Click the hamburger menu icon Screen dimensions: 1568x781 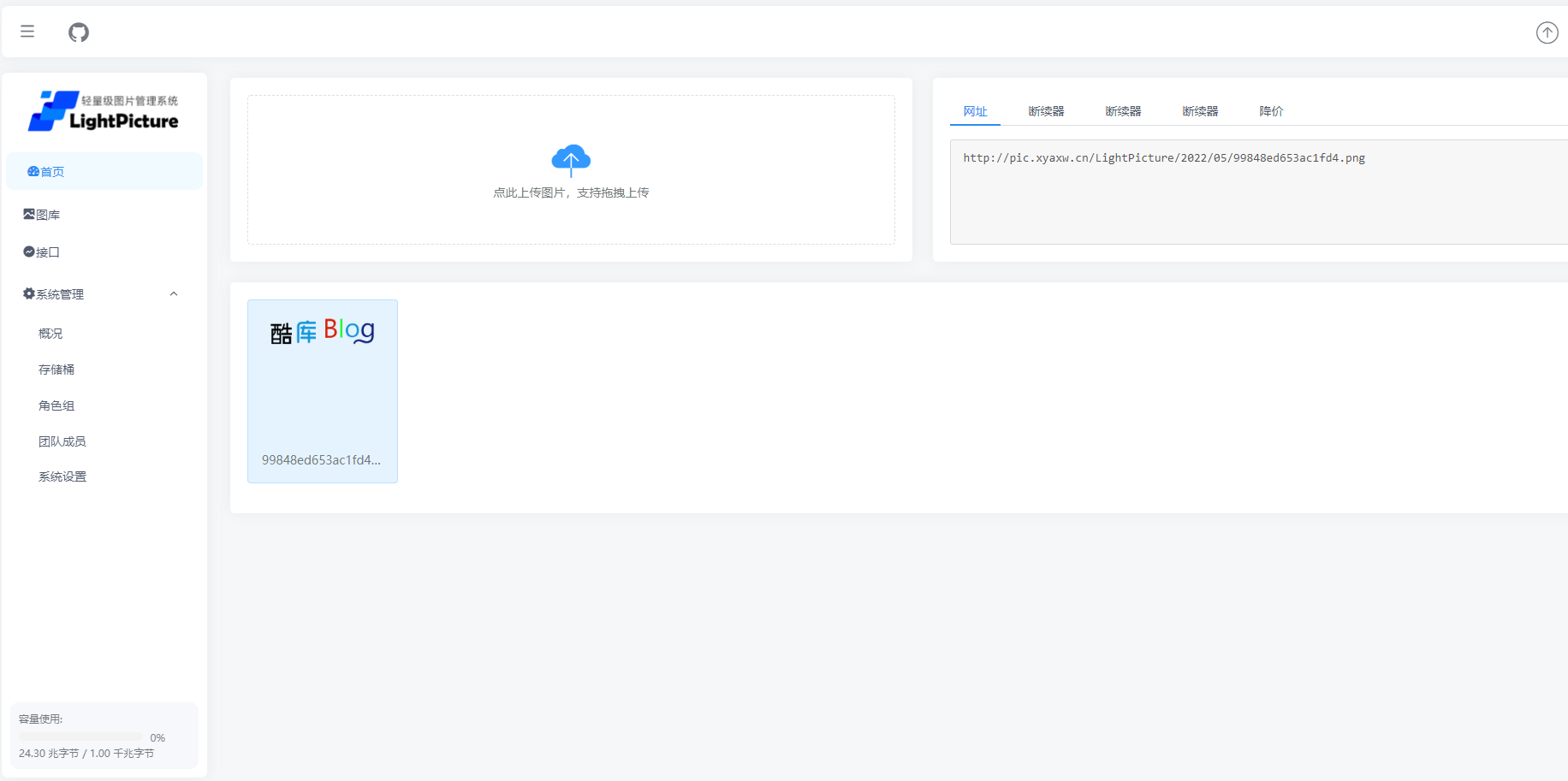(x=27, y=32)
